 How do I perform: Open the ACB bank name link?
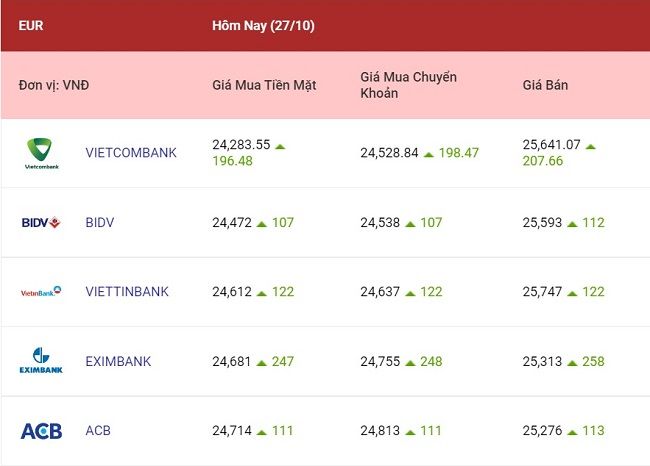point(98,430)
